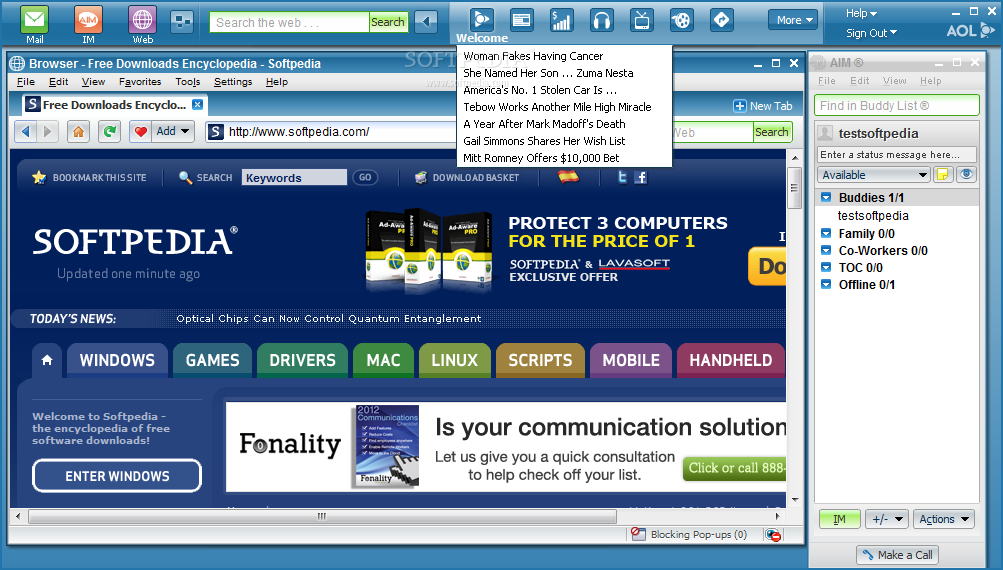Open the browser Favorites menu
Image resolution: width=1003 pixels, height=570 pixels.
tap(140, 82)
